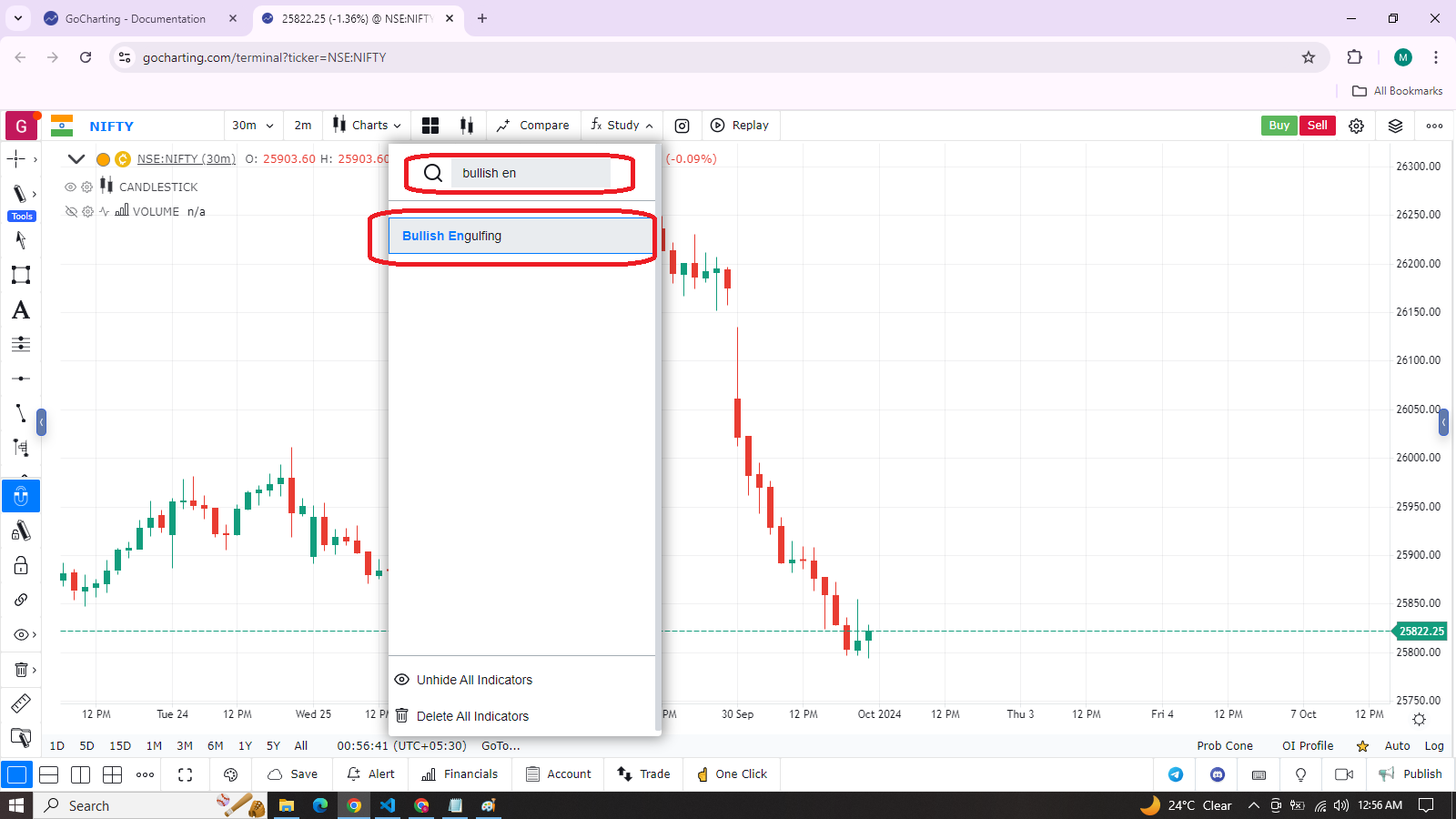Select four-pane grid layout
Screen dimensions: 1456x819
click(x=113, y=774)
